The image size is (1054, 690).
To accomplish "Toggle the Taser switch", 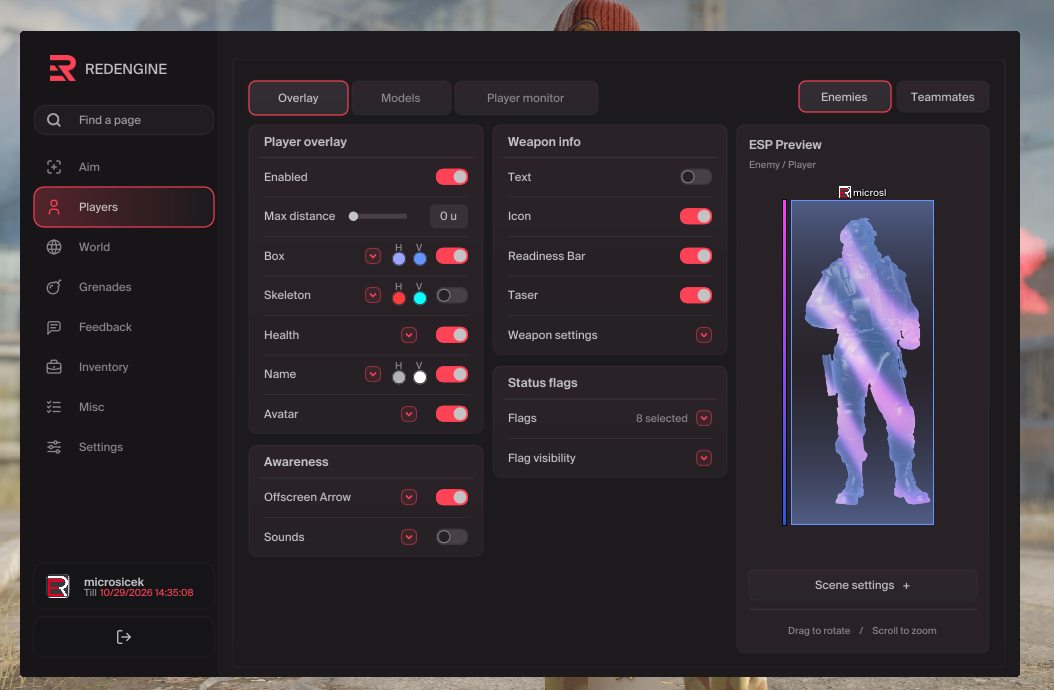I will coord(696,295).
